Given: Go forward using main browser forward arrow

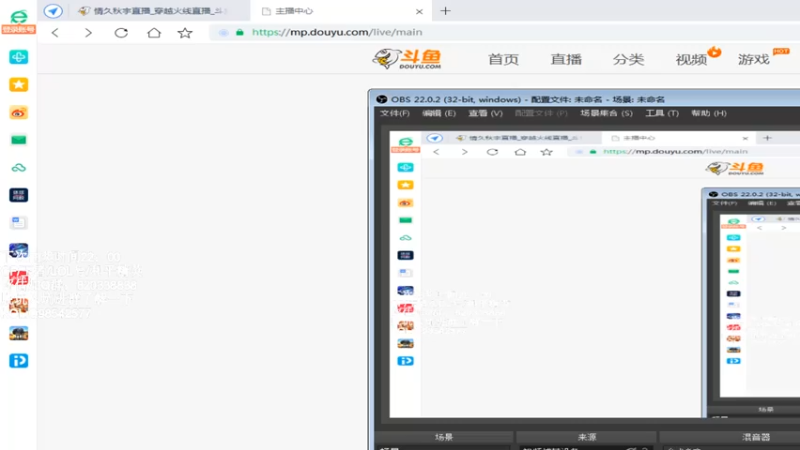Looking at the screenshot, I should (x=88, y=33).
